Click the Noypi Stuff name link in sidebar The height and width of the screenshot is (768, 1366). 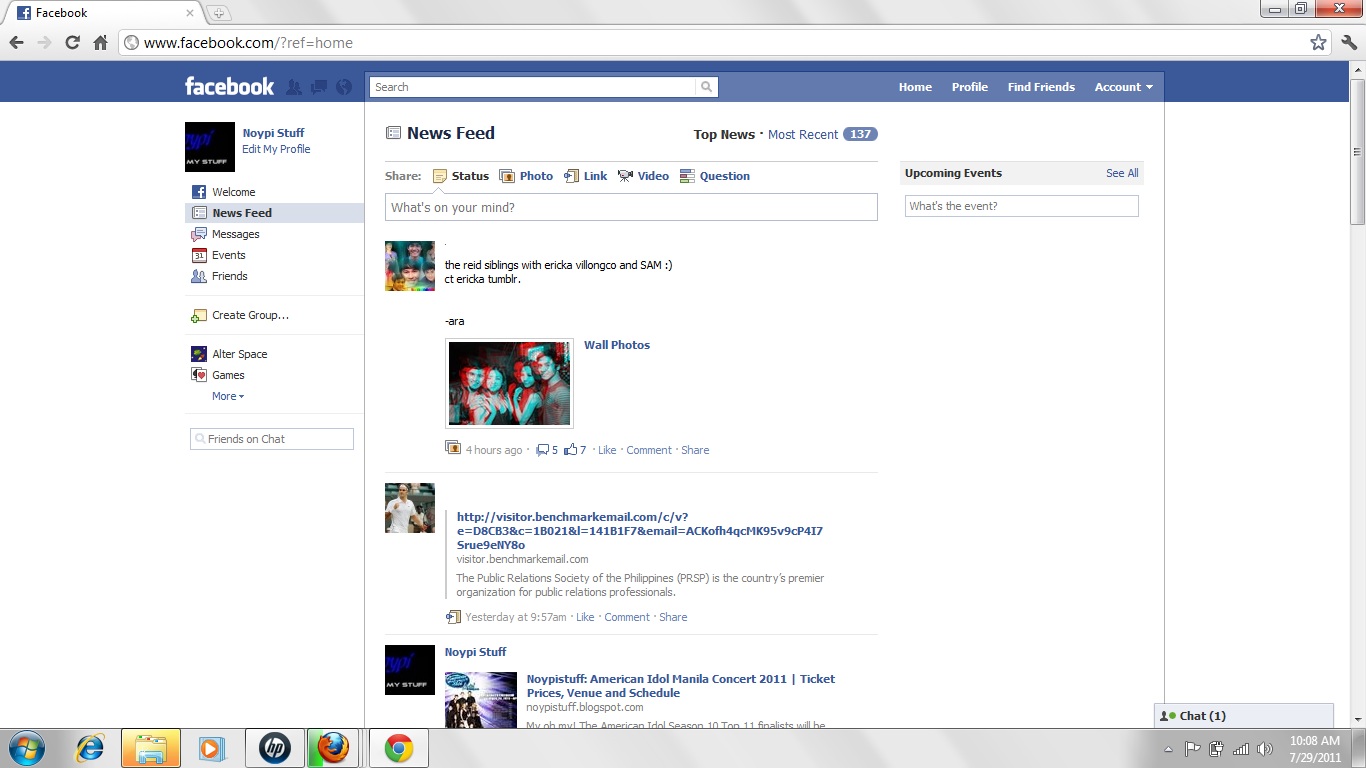tap(273, 133)
